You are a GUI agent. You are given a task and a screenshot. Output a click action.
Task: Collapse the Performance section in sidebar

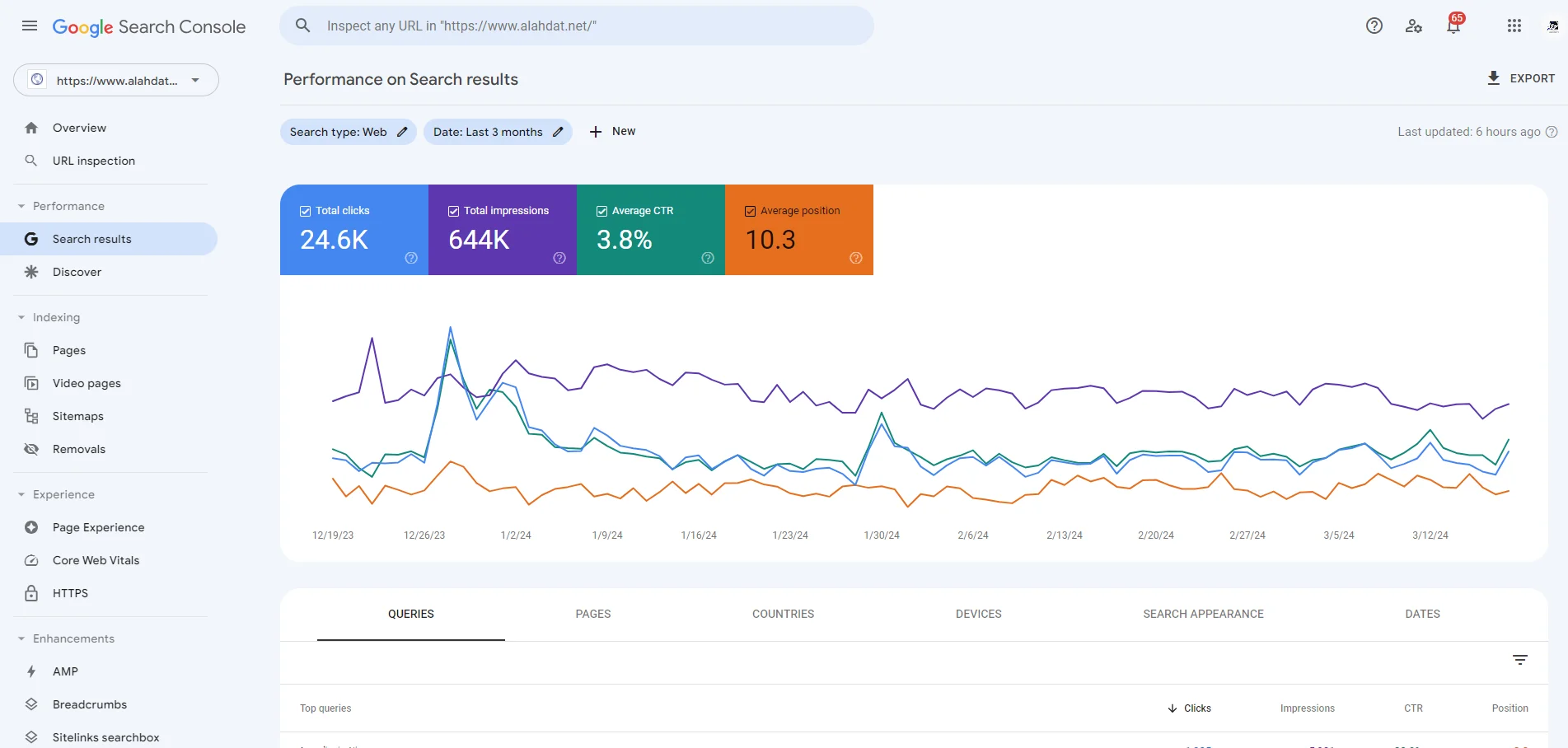click(21, 206)
